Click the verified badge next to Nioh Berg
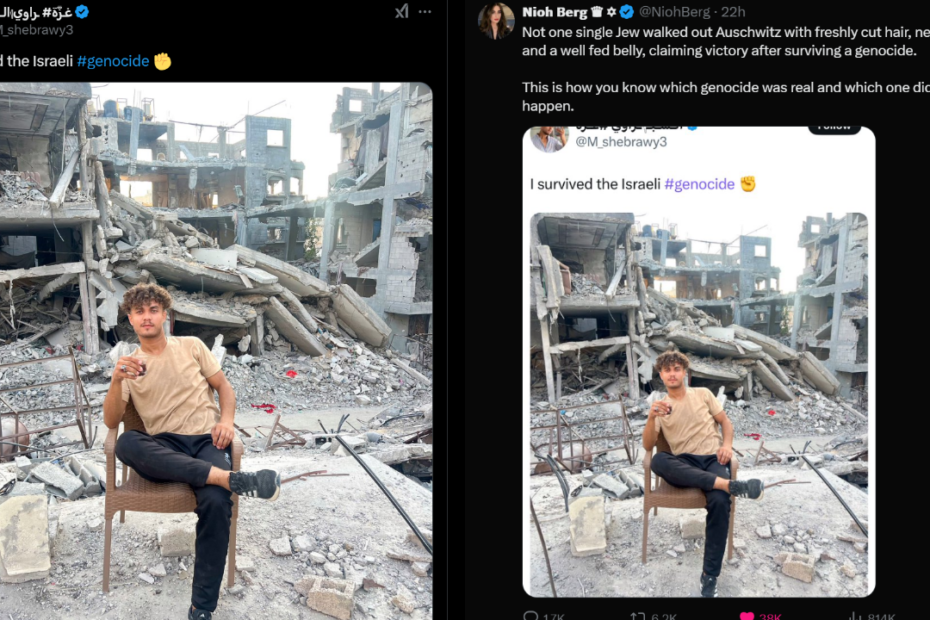 click(627, 12)
